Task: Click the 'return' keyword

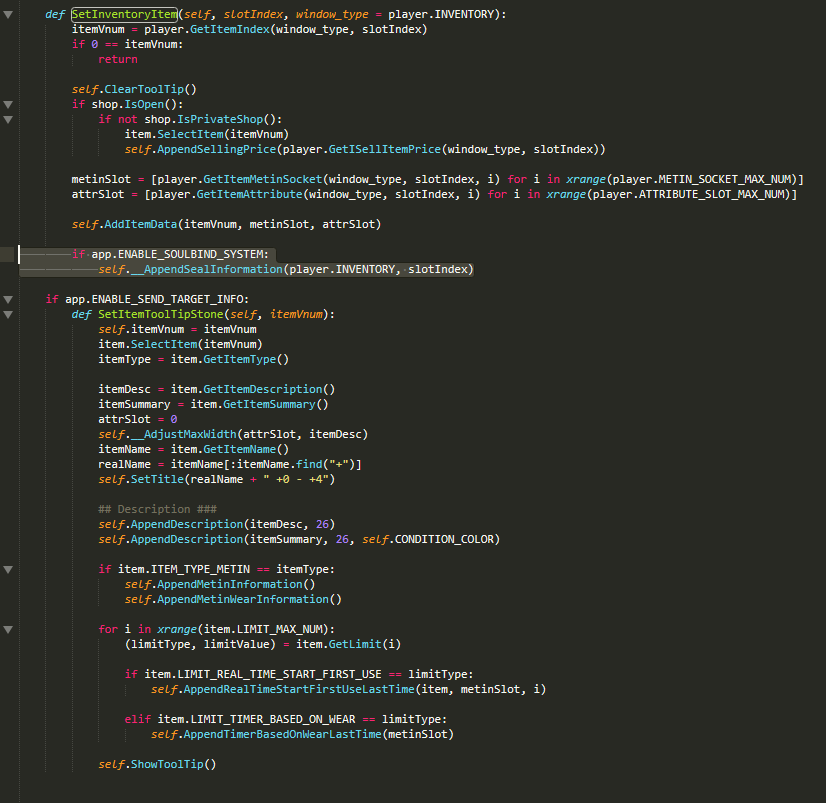Action: click(x=117, y=60)
